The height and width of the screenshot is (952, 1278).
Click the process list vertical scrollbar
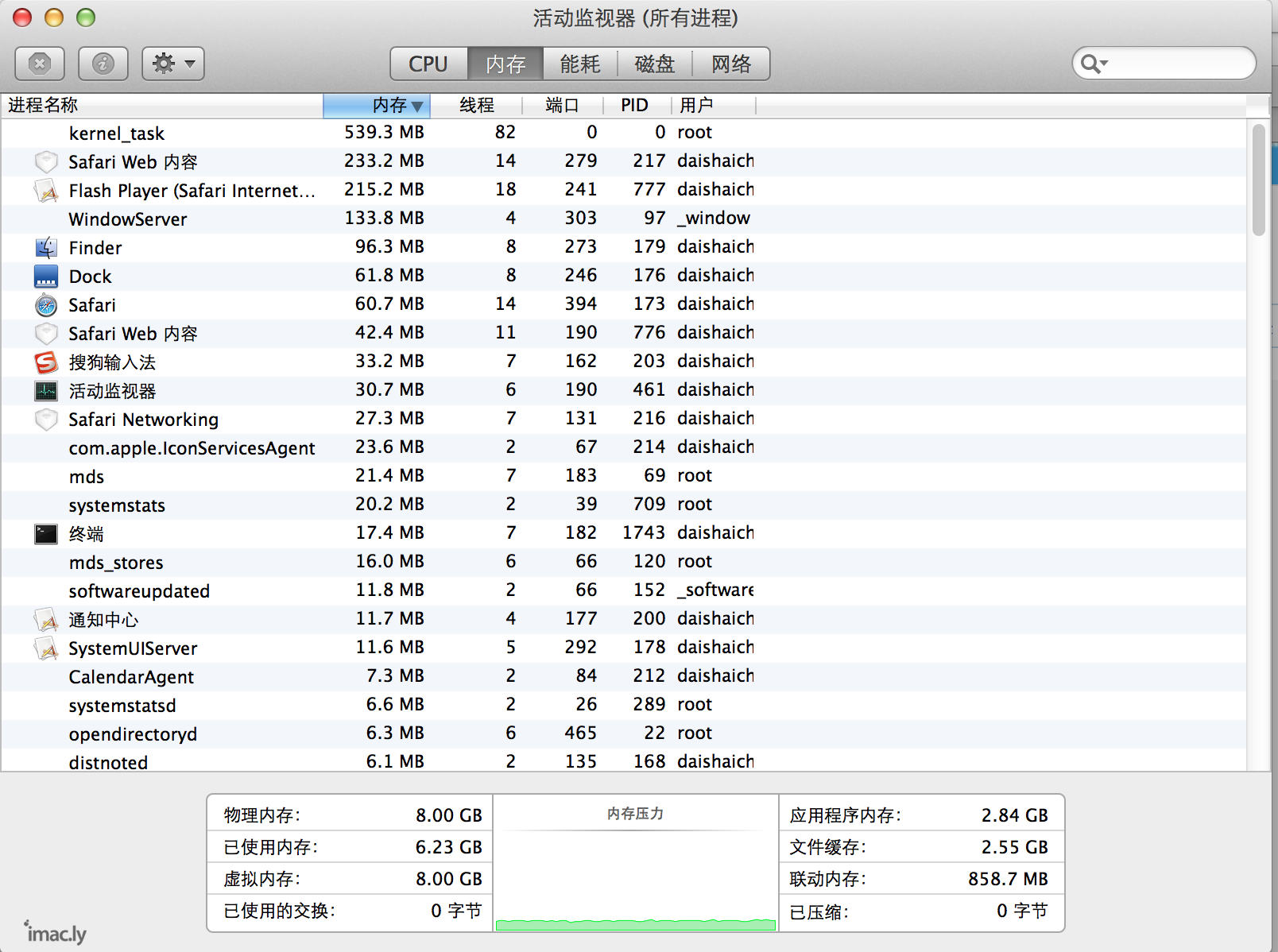coord(1258,180)
